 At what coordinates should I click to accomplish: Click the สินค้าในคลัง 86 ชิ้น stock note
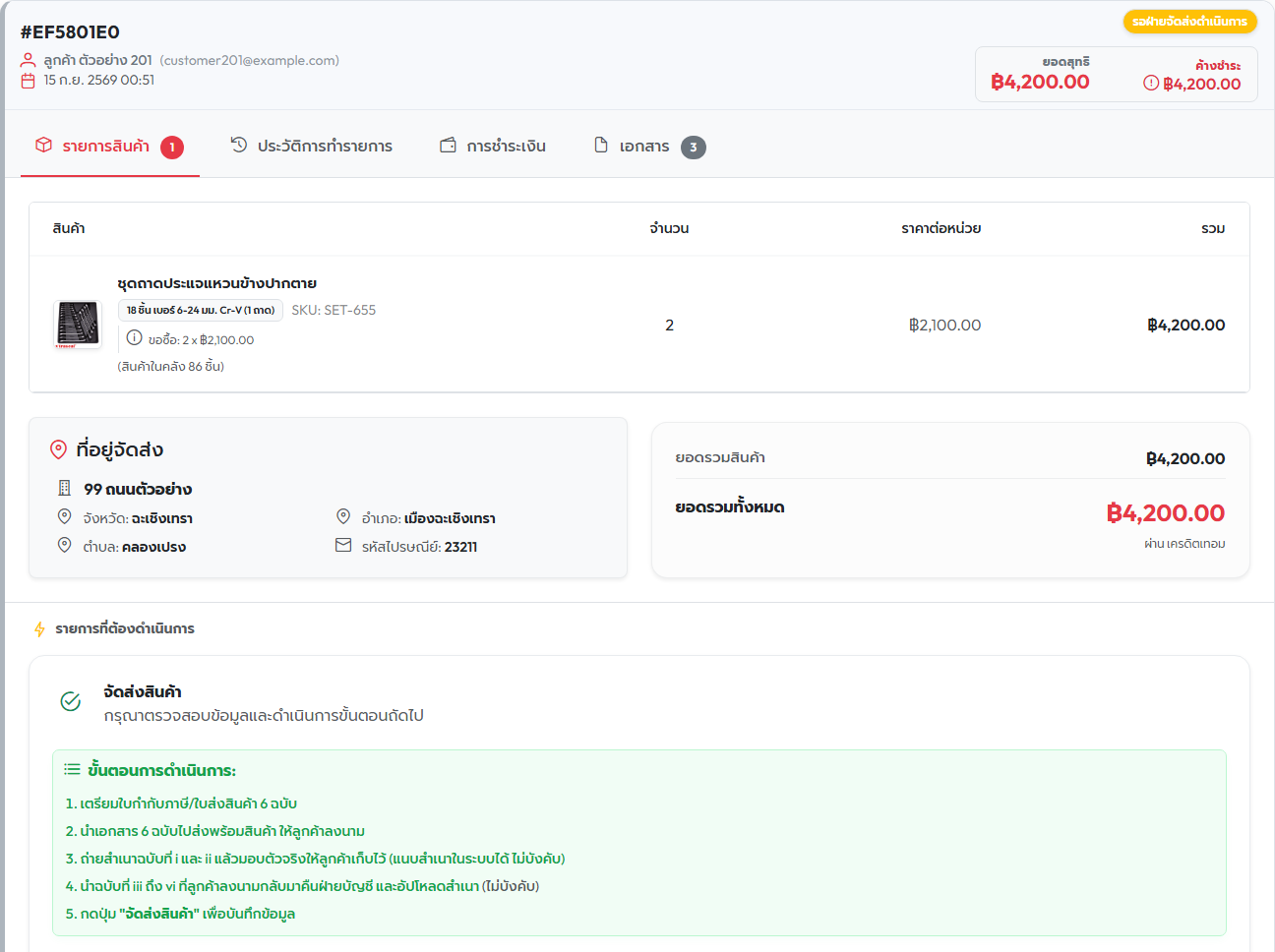pos(171,367)
